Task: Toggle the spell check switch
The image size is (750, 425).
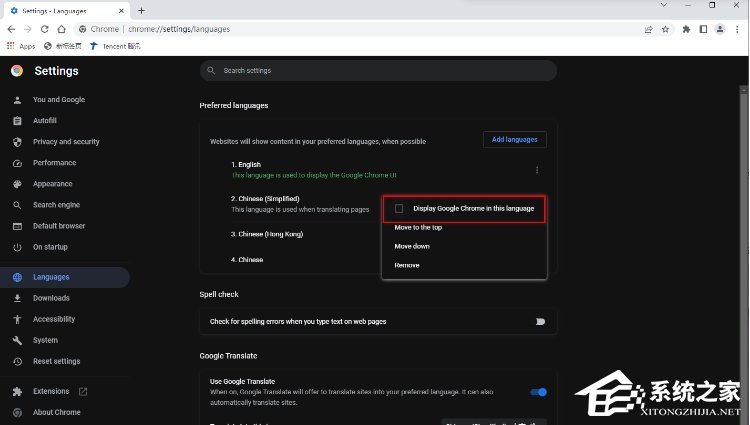Action: pos(539,321)
